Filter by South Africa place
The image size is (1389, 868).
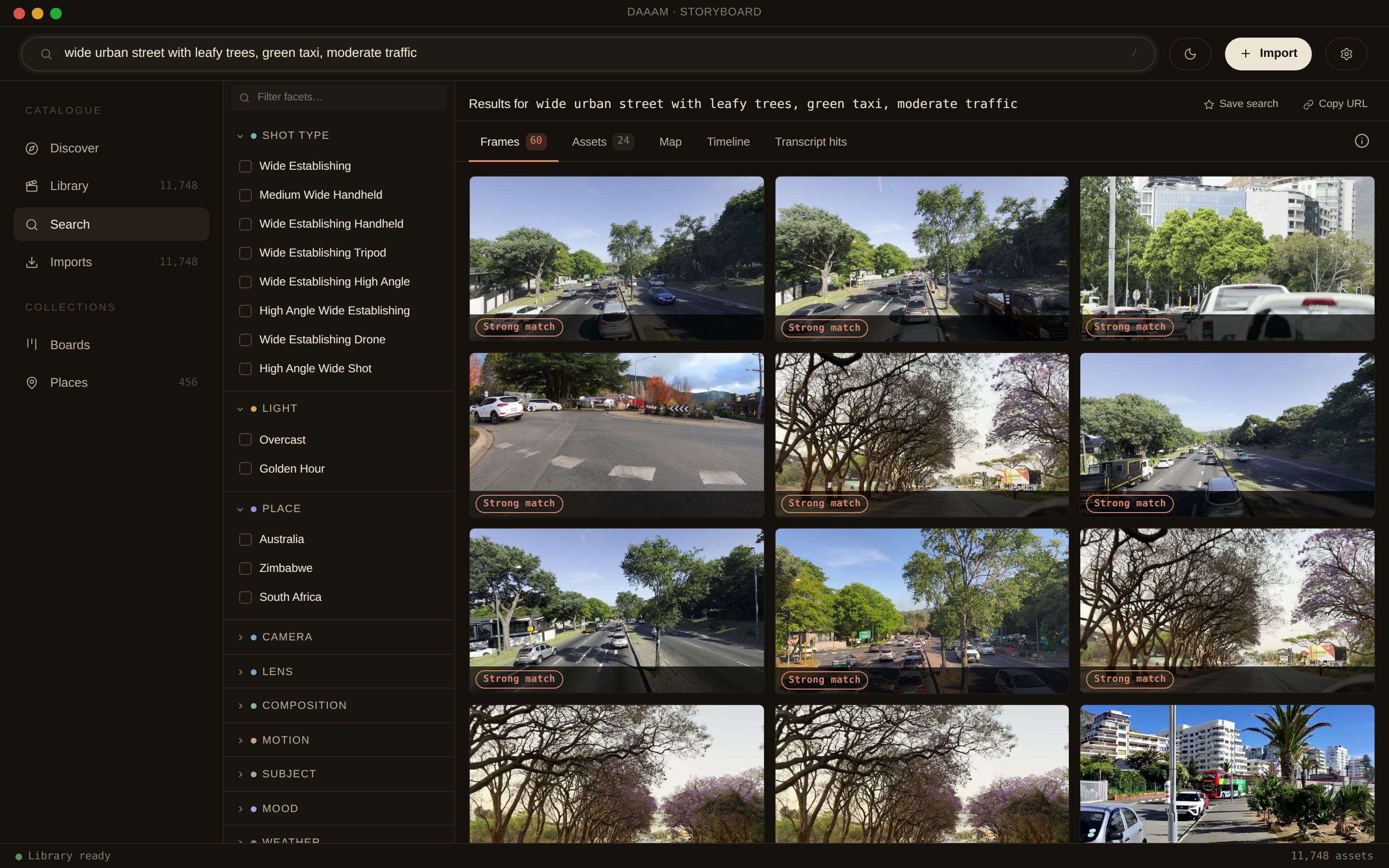245,597
